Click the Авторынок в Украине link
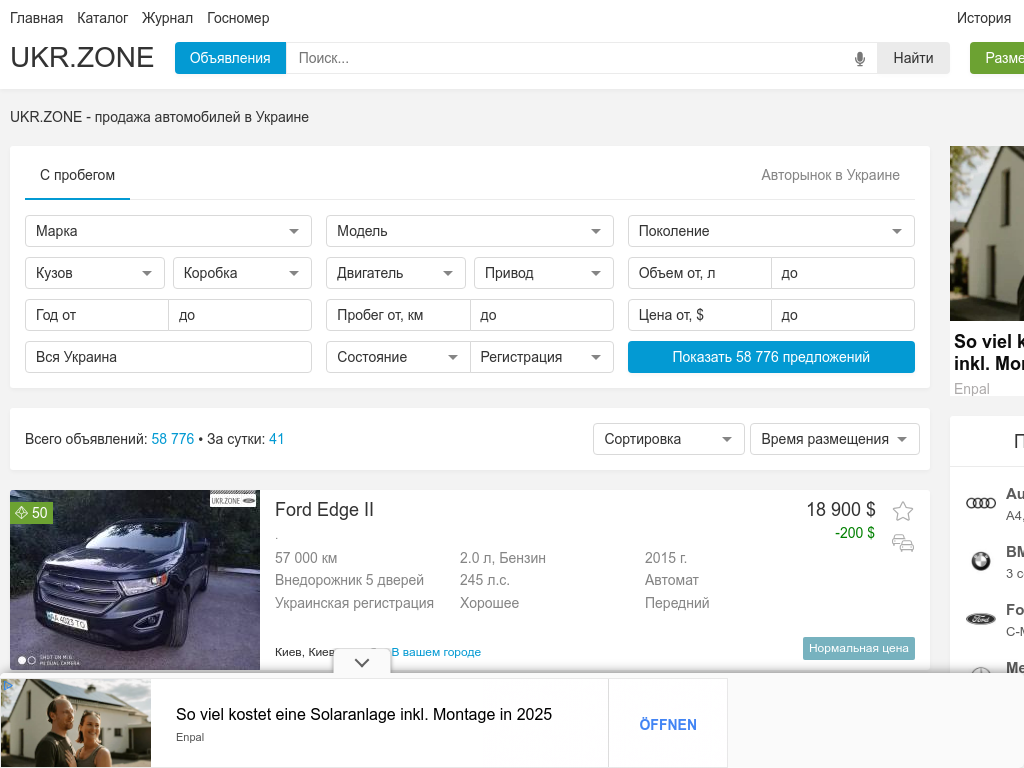The width and height of the screenshot is (1024, 768). point(830,175)
